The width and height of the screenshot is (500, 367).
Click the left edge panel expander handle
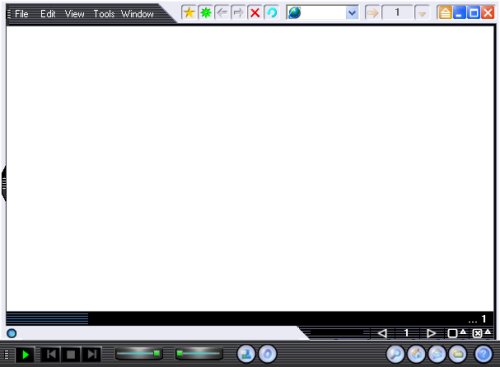pyautogui.click(x=4, y=184)
